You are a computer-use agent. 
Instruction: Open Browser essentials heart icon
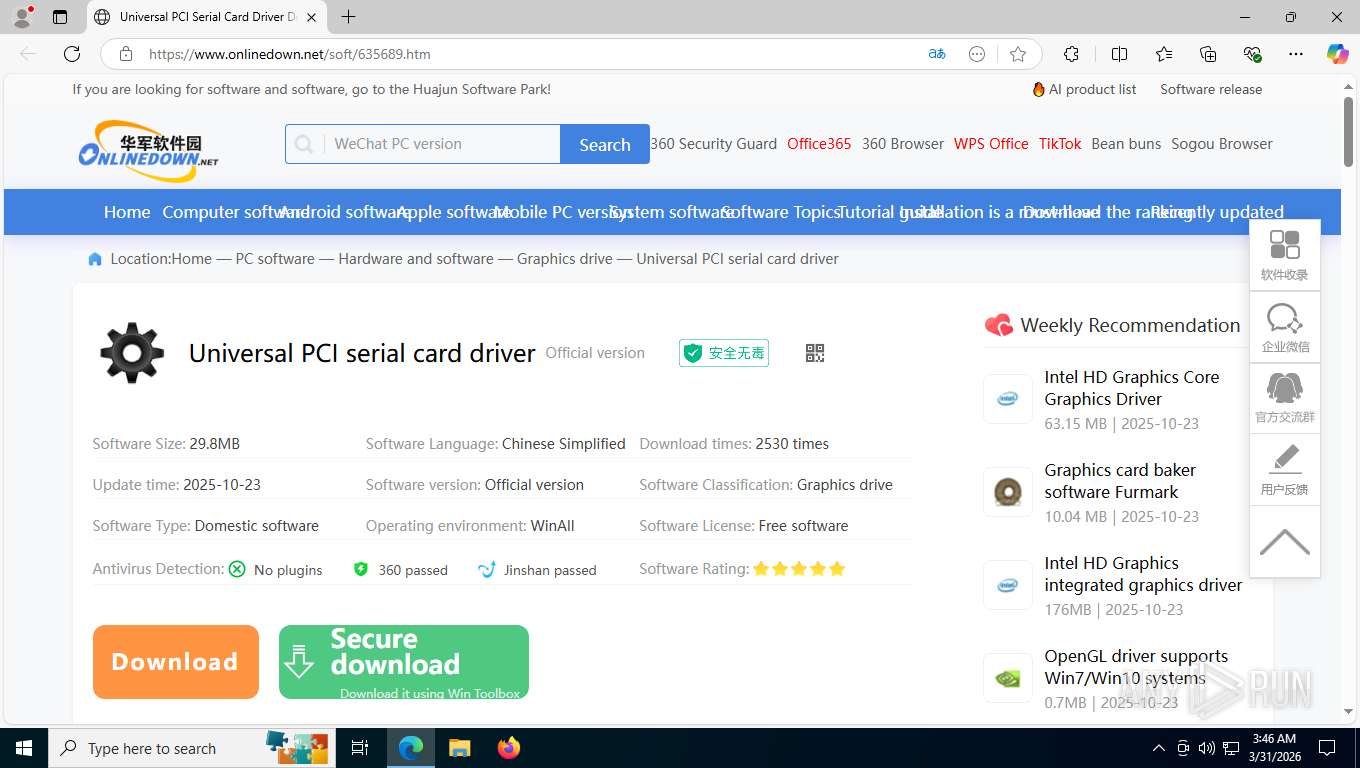coord(1252,54)
